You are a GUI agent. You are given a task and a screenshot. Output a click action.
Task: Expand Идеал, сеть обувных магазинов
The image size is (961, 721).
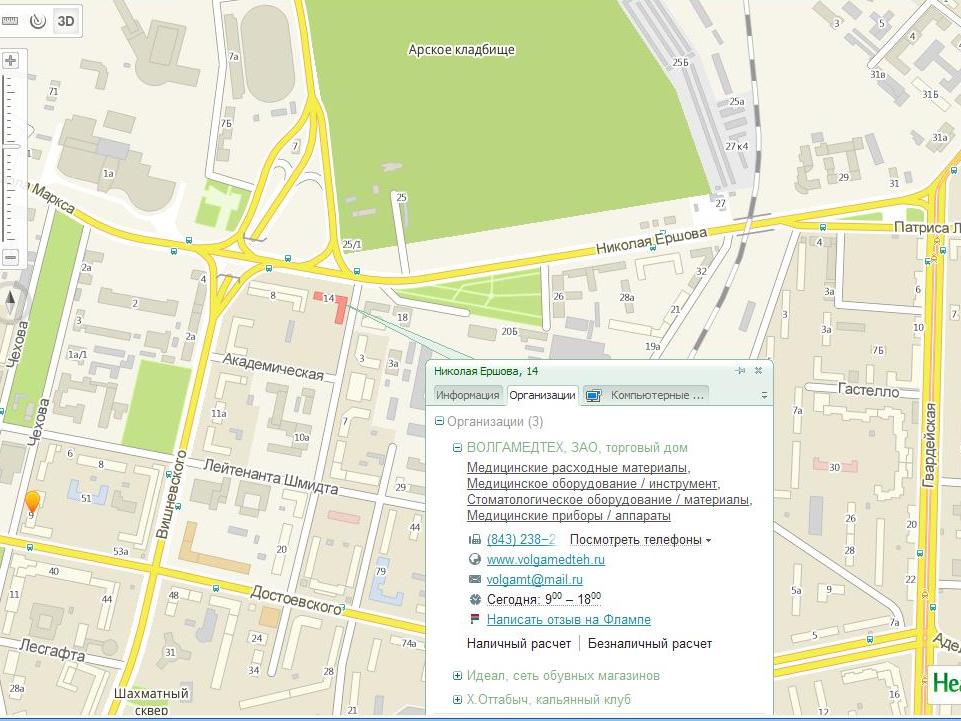click(x=458, y=676)
